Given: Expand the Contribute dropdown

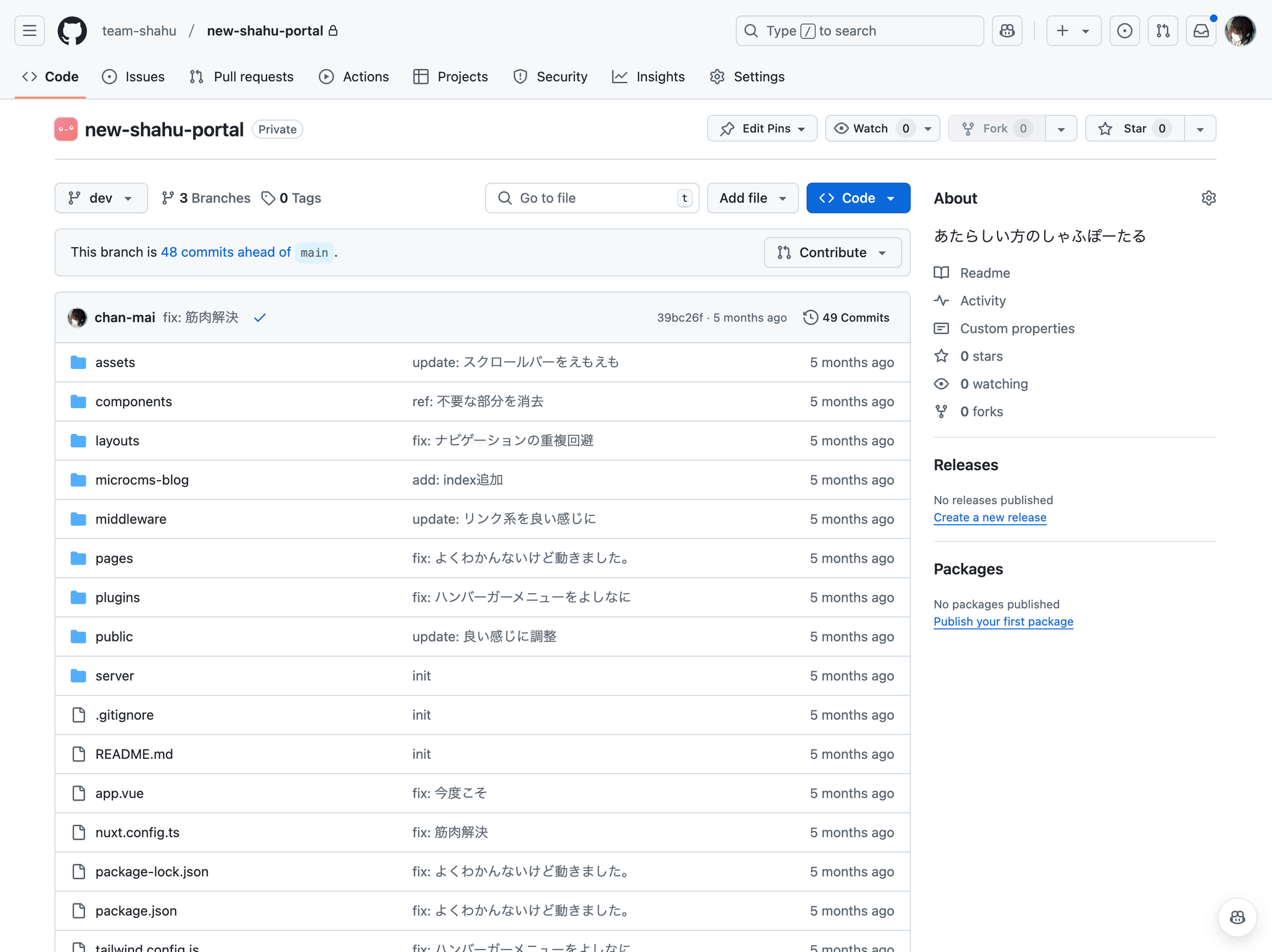Looking at the screenshot, I should coord(832,253).
